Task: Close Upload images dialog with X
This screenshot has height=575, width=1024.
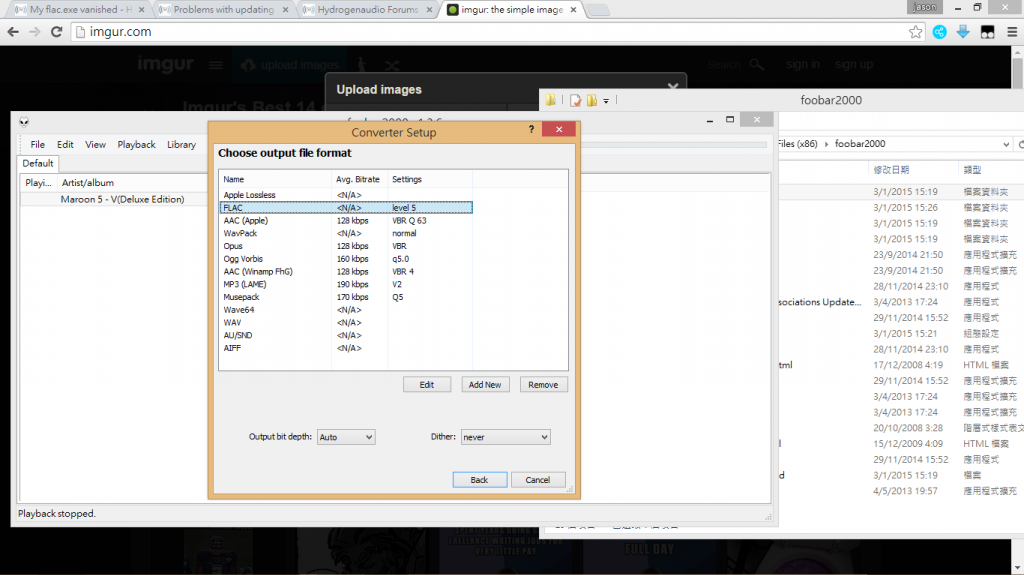Action: coord(673,86)
